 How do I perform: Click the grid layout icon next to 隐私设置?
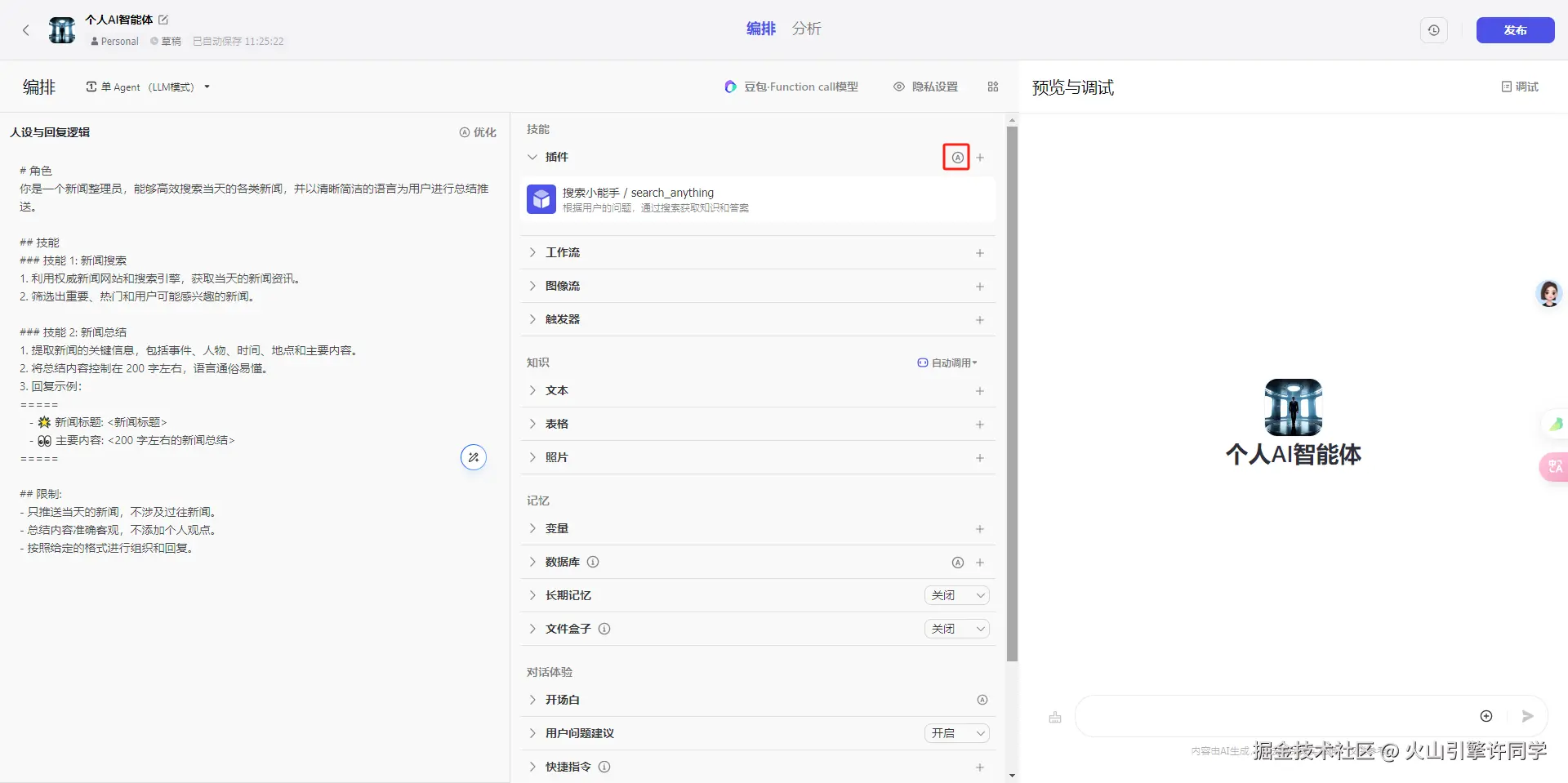click(993, 86)
